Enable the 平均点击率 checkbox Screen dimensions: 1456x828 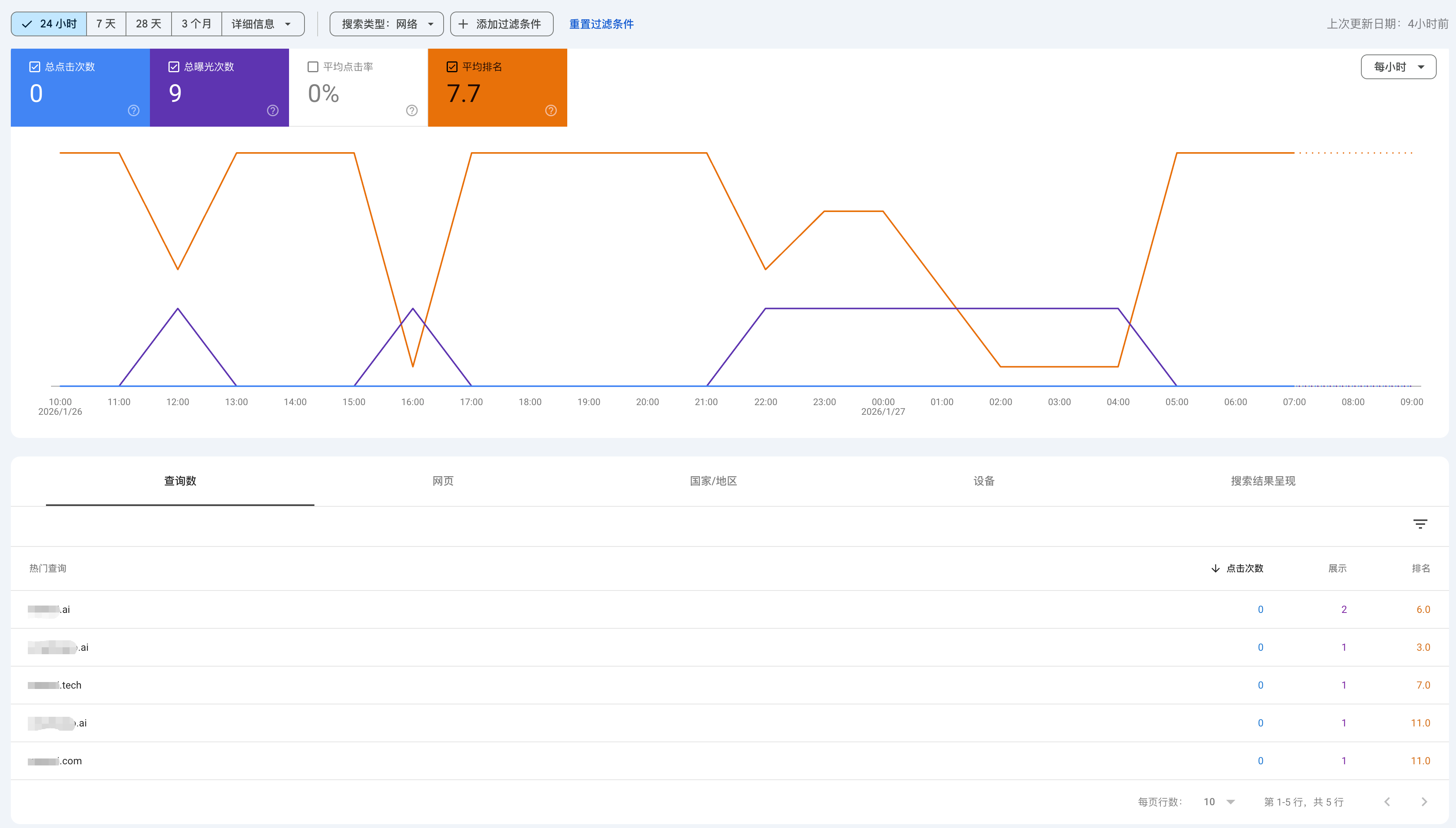(x=313, y=67)
